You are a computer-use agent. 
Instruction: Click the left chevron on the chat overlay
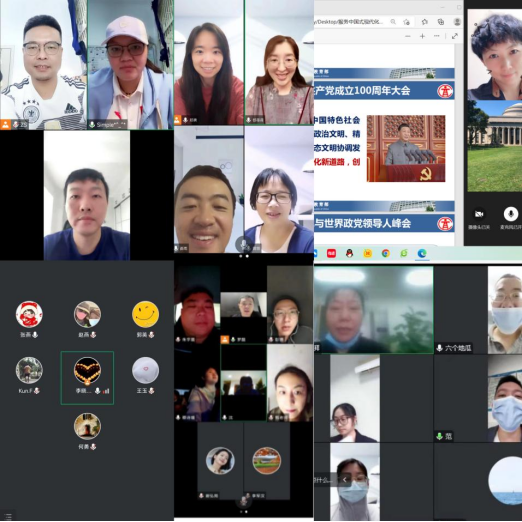tap(345, 480)
